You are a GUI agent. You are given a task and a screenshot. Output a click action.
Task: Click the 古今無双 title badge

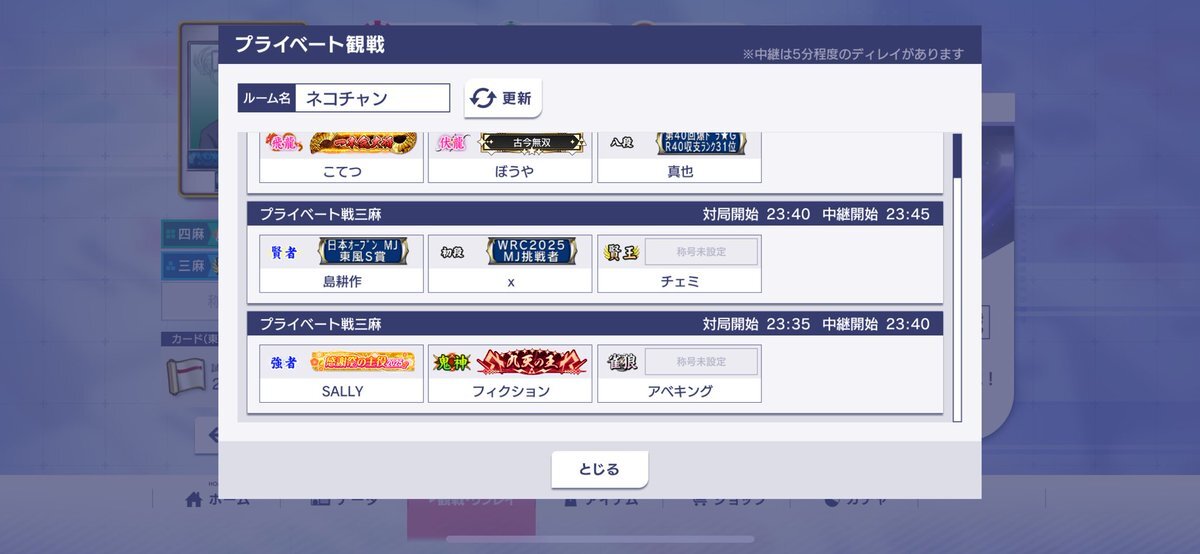click(532, 143)
